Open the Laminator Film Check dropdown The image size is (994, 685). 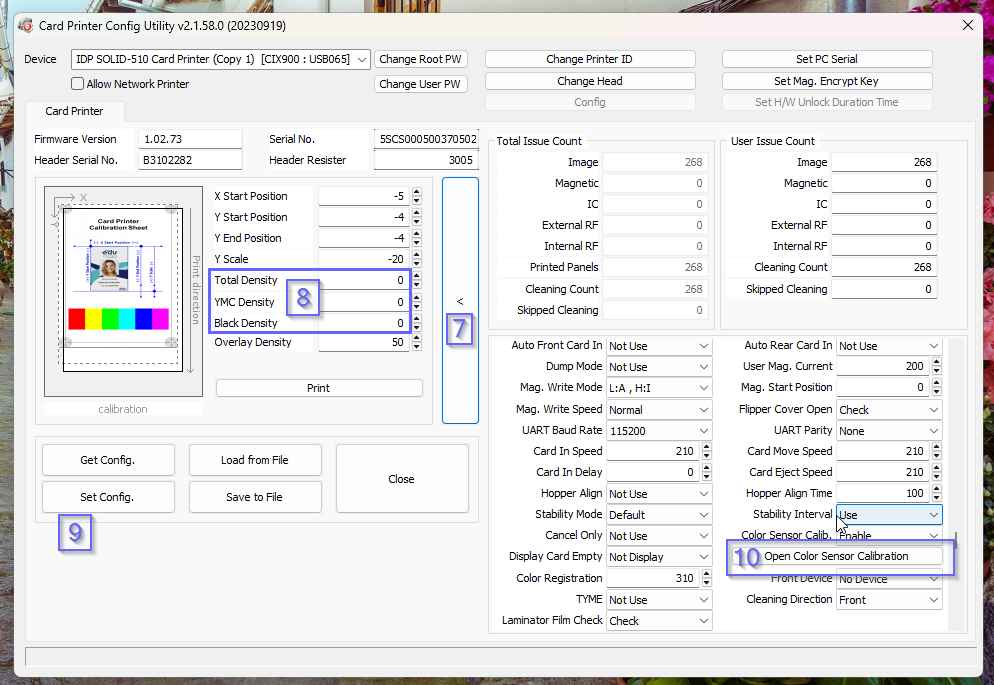pos(659,621)
